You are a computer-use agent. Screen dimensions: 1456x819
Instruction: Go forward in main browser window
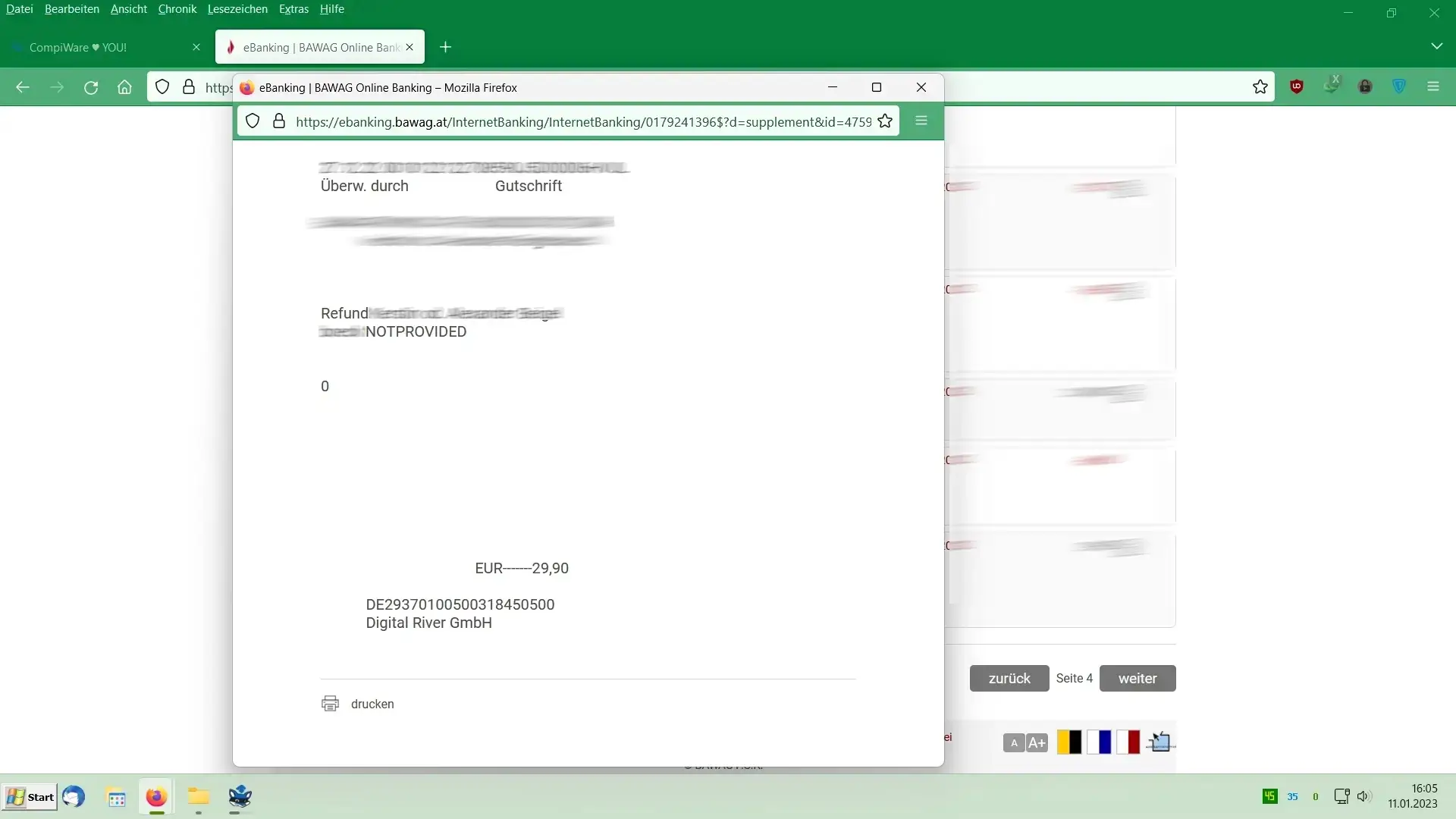pyautogui.click(x=57, y=87)
